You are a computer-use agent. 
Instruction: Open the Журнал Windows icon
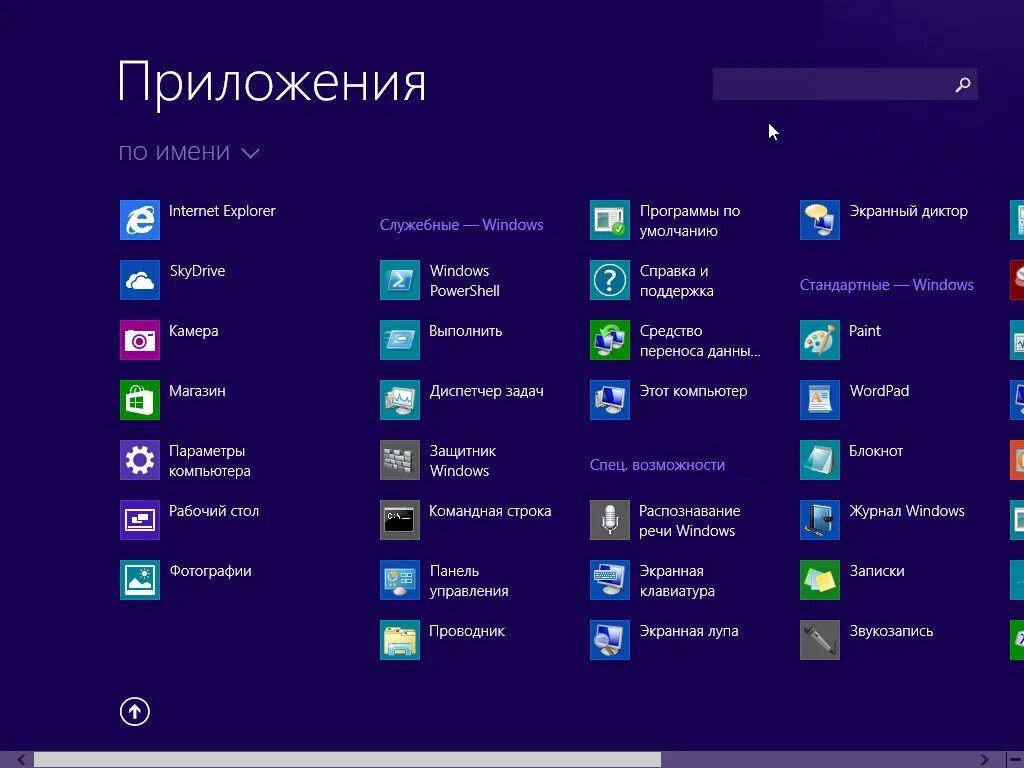pyautogui.click(x=820, y=520)
